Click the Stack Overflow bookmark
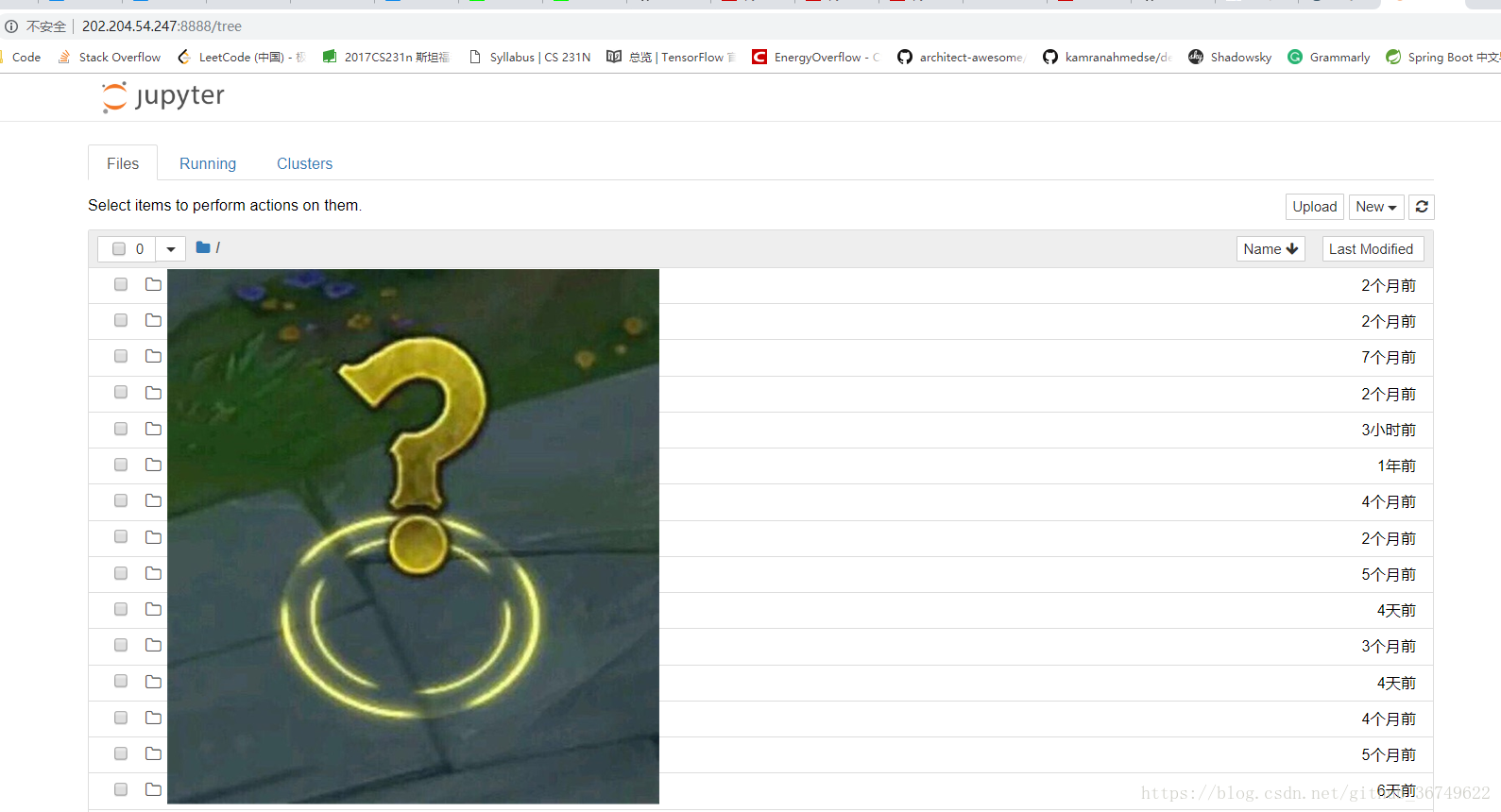The height and width of the screenshot is (812, 1501). (110, 57)
